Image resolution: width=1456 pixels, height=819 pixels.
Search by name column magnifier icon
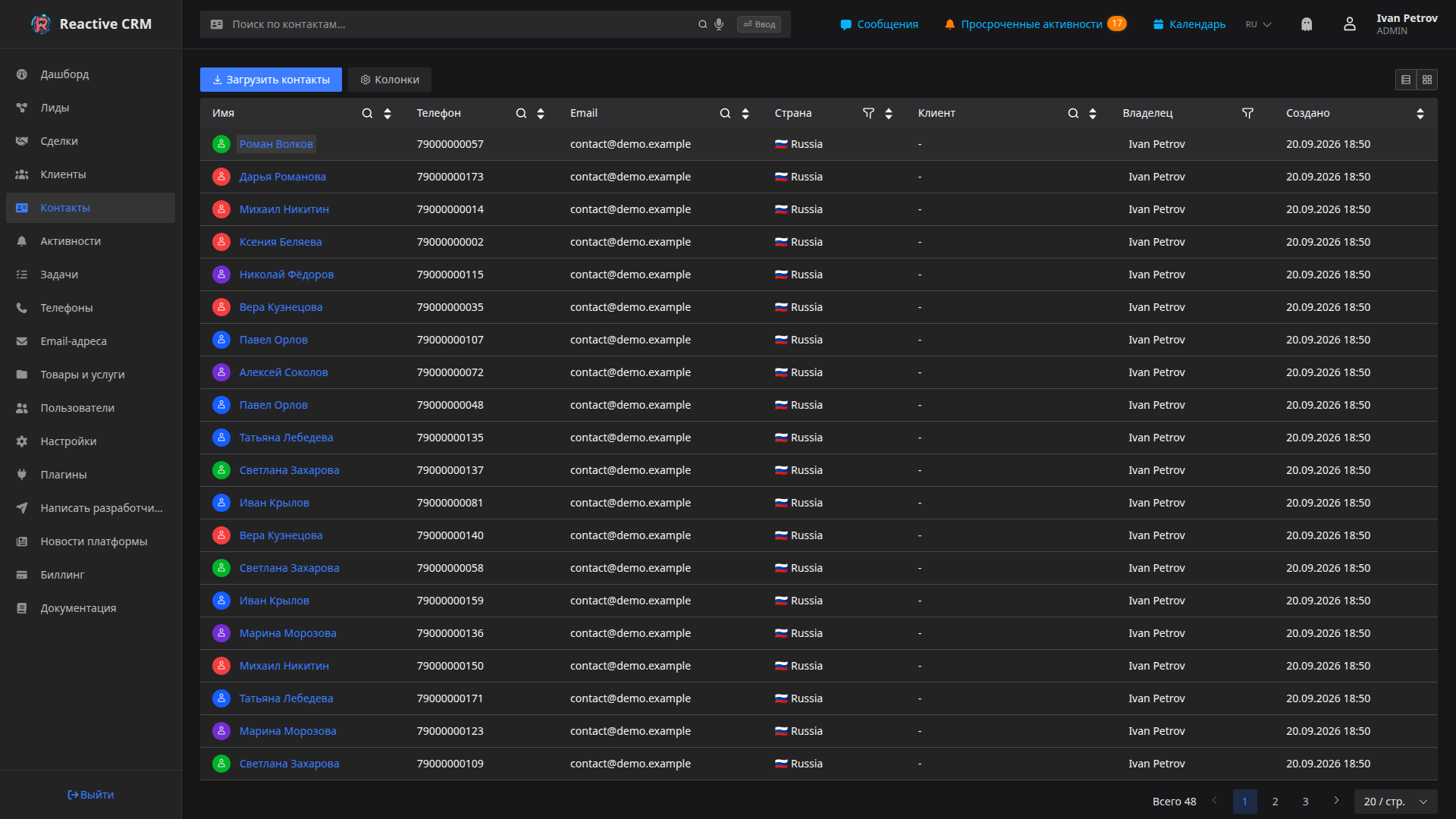tap(367, 113)
